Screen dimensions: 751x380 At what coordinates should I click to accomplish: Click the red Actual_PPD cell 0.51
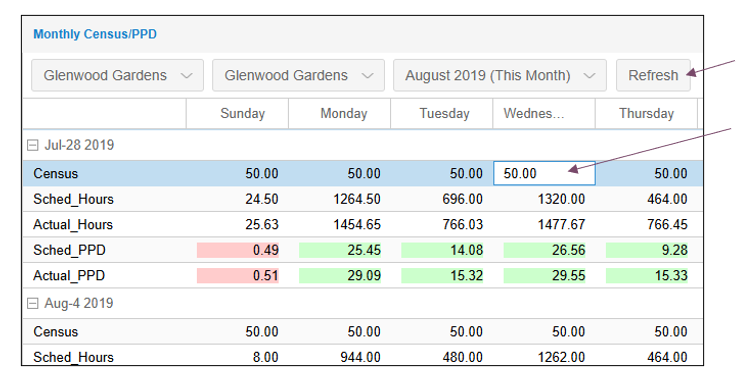(x=238, y=276)
